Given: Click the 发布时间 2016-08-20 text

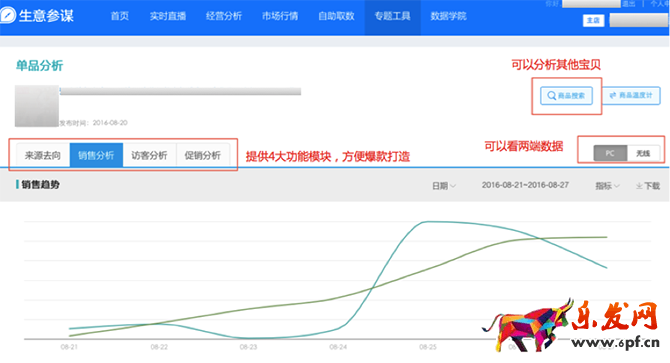Looking at the screenshot, I should click(x=93, y=123).
